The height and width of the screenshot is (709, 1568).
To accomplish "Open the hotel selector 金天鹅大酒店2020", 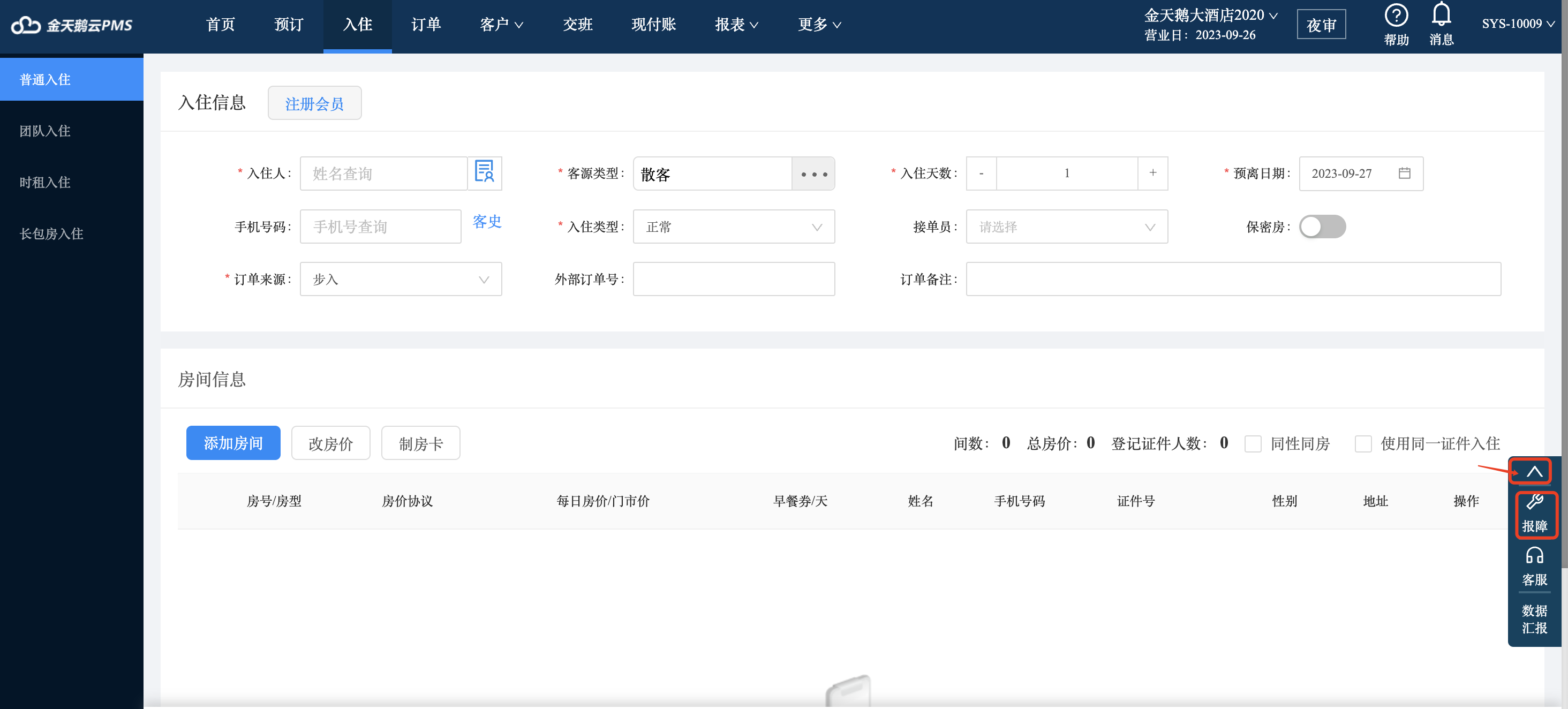I will click(x=1210, y=15).
